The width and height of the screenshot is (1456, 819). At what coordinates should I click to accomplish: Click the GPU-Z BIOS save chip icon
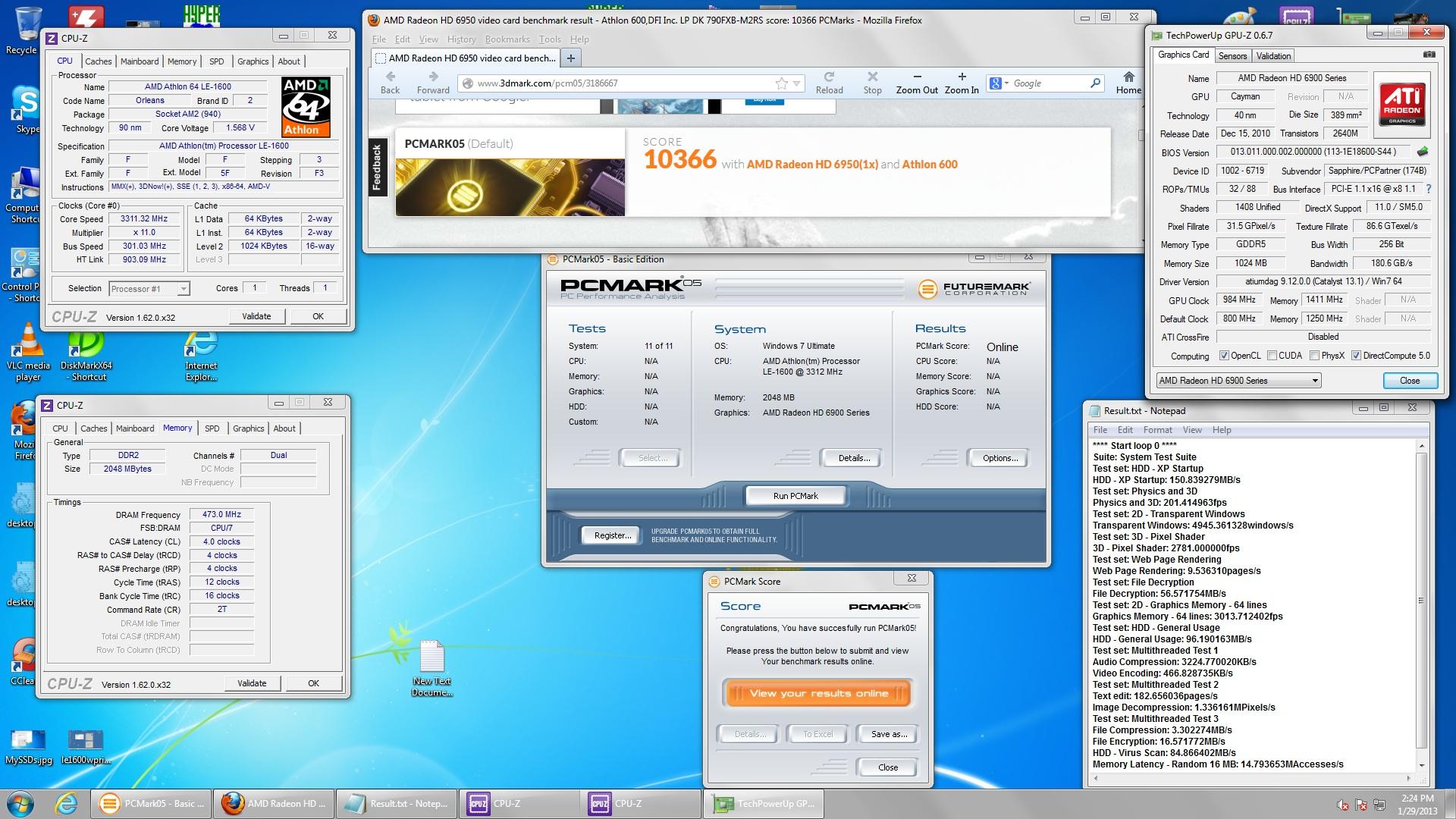1423,152
